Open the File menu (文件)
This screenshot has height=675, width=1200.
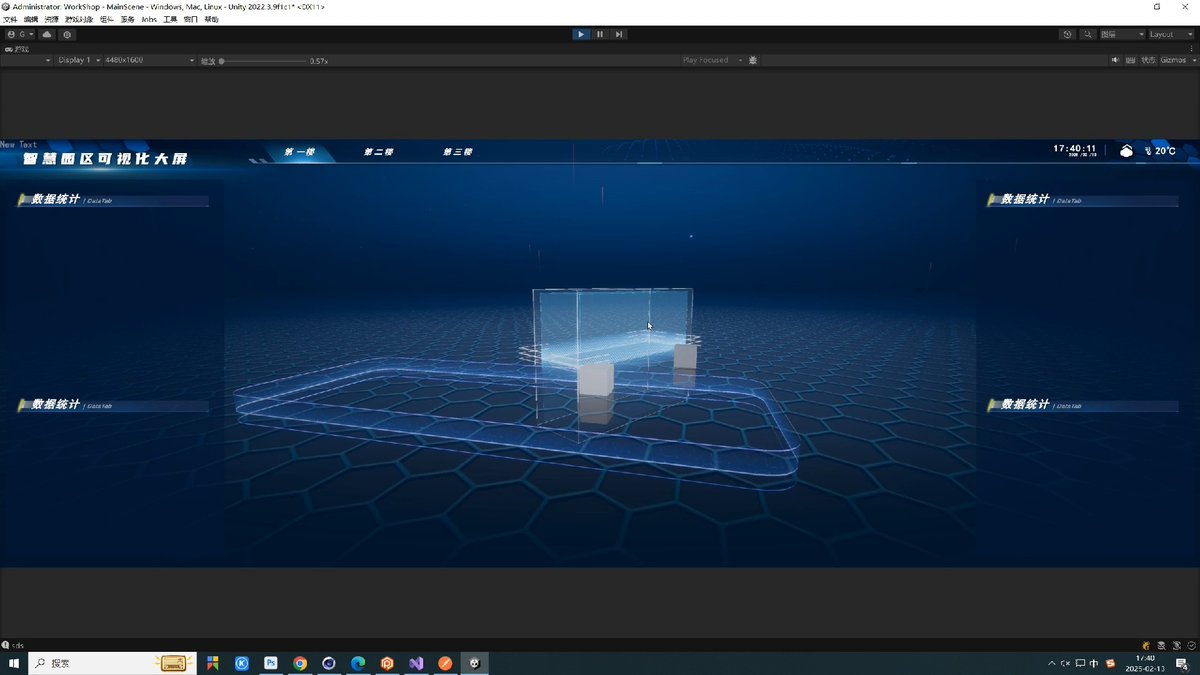click(10, 19)
